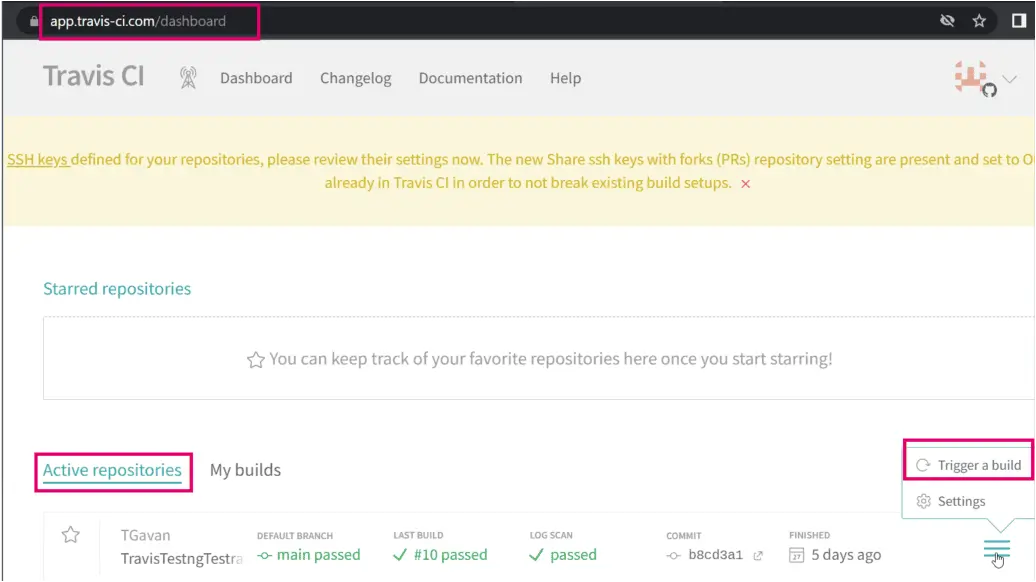Open the Changelog navigation link
This screenshot has height=582, width=1036.
pyautogui.click(x=355, y=78)
